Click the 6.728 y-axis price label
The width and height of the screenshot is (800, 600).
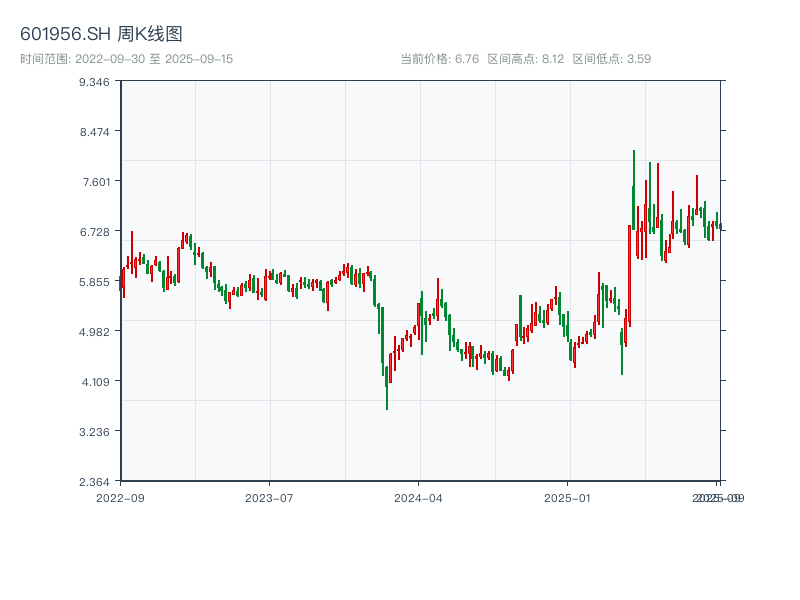93,231
